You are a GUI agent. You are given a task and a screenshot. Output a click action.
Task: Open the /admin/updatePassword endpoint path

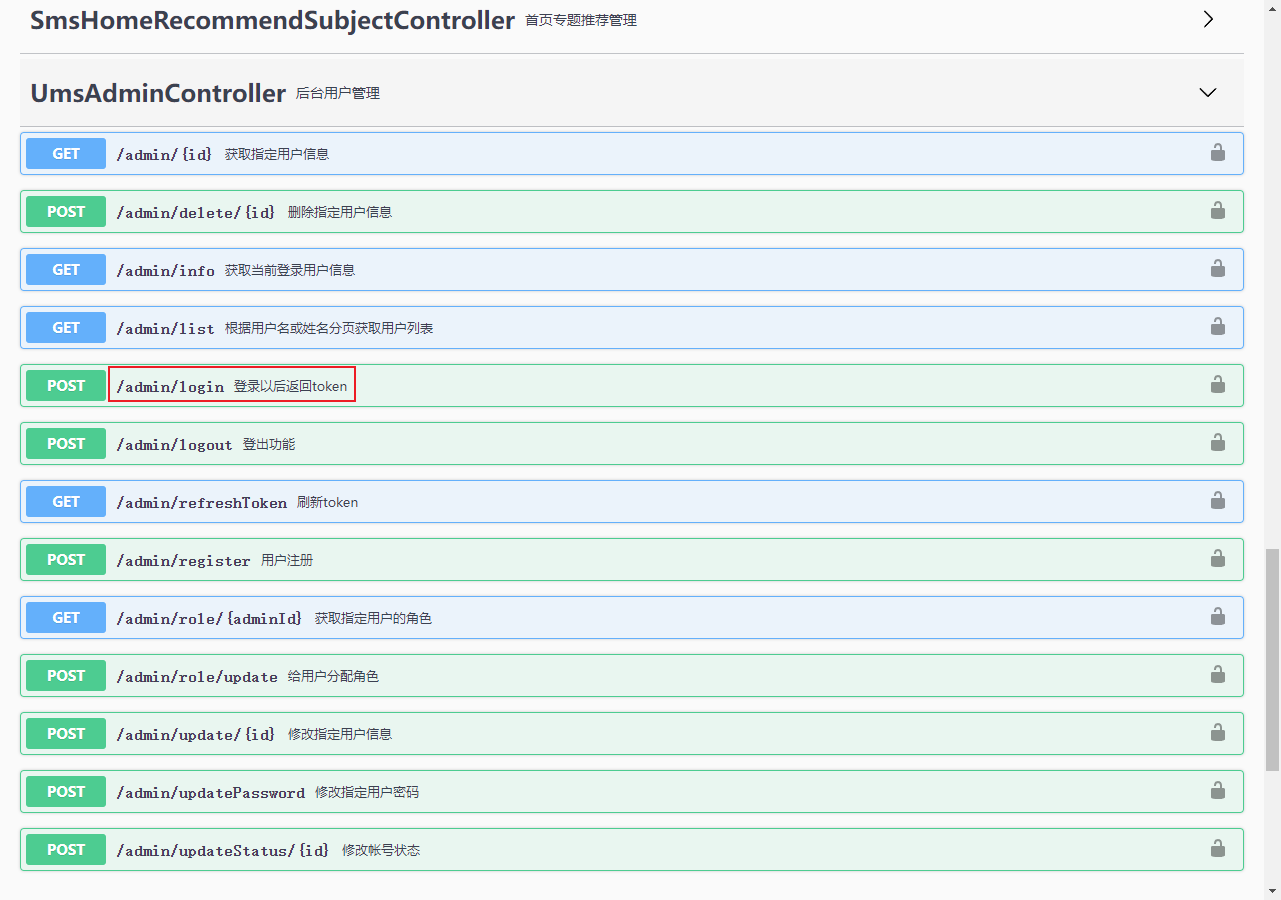tap(211, 792)
